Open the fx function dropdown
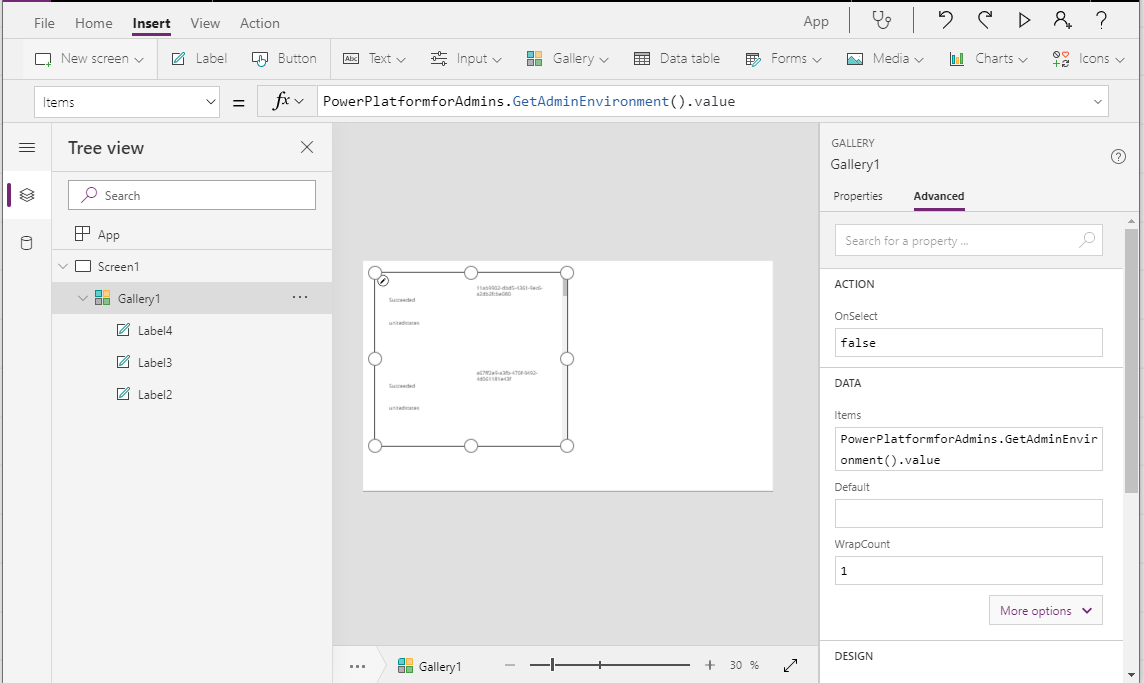Image resolution: width=1144 pixels, height=683 pixels. click(287, 101)
